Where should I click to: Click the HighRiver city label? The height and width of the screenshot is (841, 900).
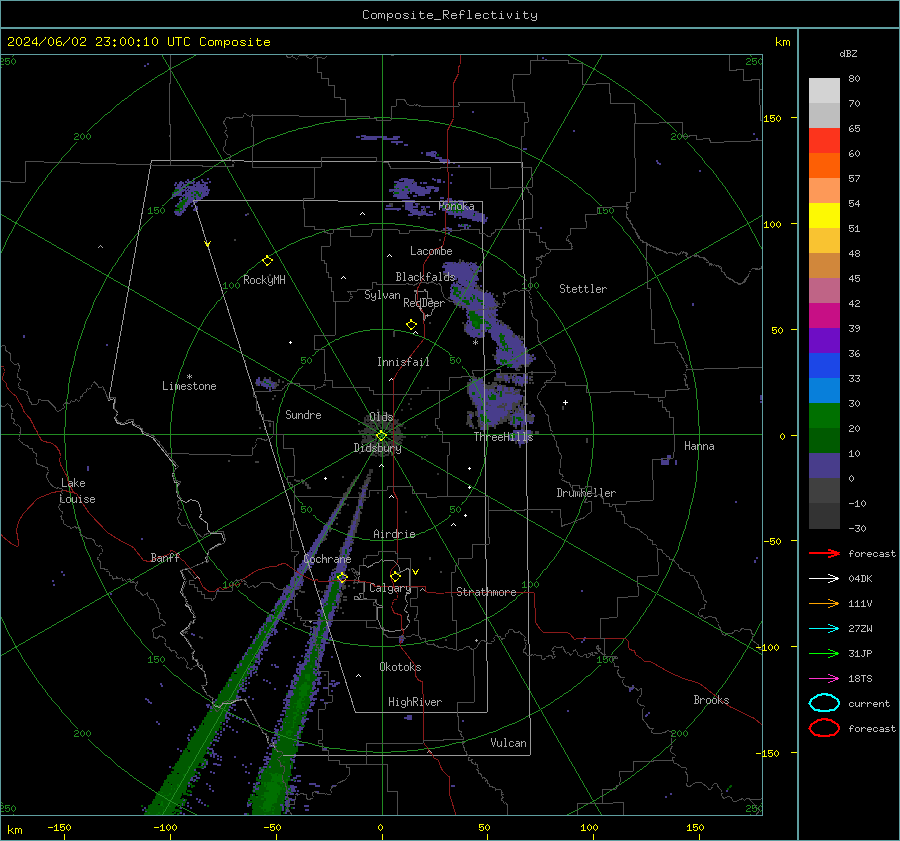pyautogui.click(x=415, y=702)
